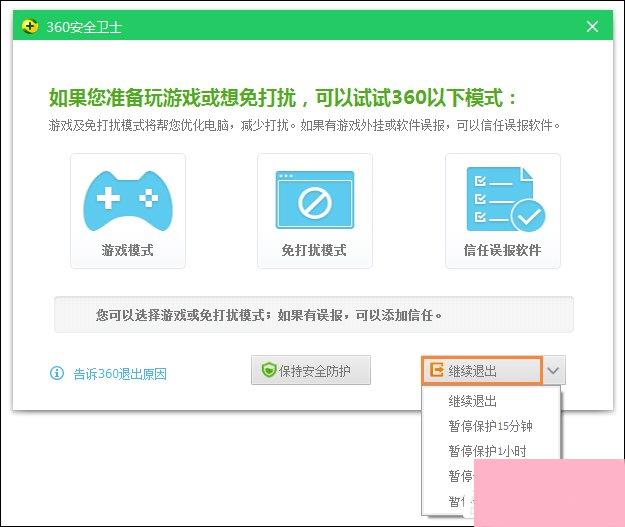Open the 告诉360退出原因 link

point(120,374)
